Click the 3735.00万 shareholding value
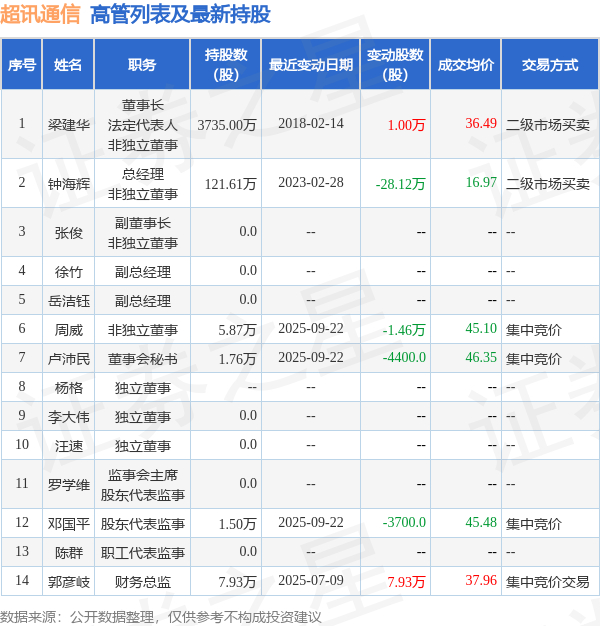The width and height of the screenshot is (600, 626). 226,125
